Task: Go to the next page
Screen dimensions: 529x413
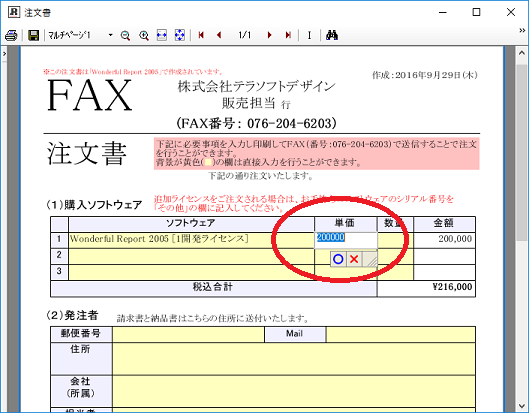Action: [269, 35]
